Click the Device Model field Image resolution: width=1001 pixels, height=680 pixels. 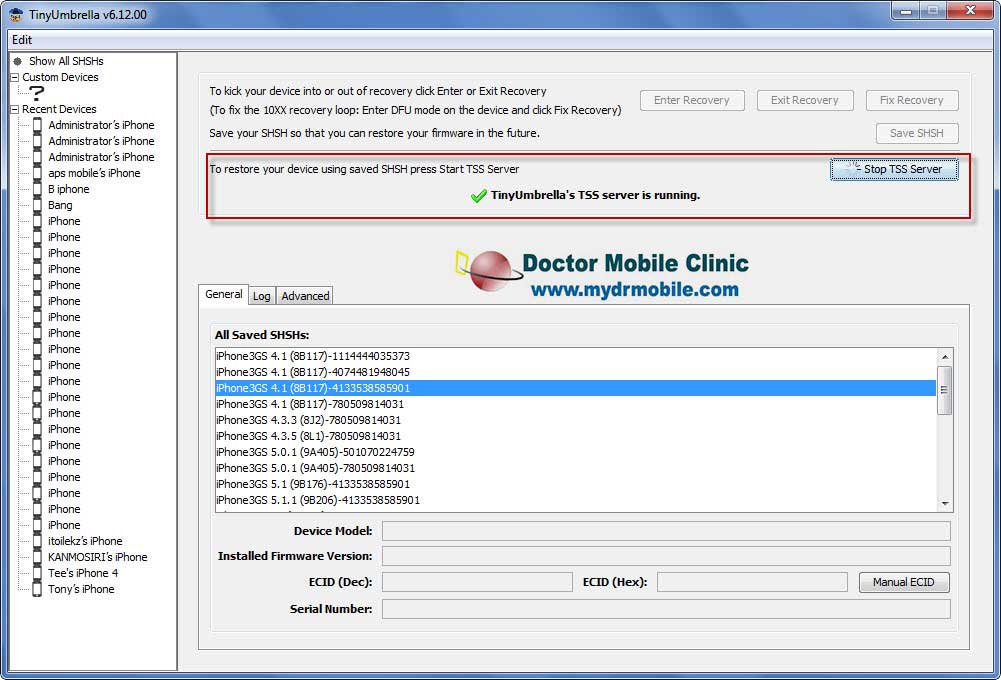(x=666, y=531)
